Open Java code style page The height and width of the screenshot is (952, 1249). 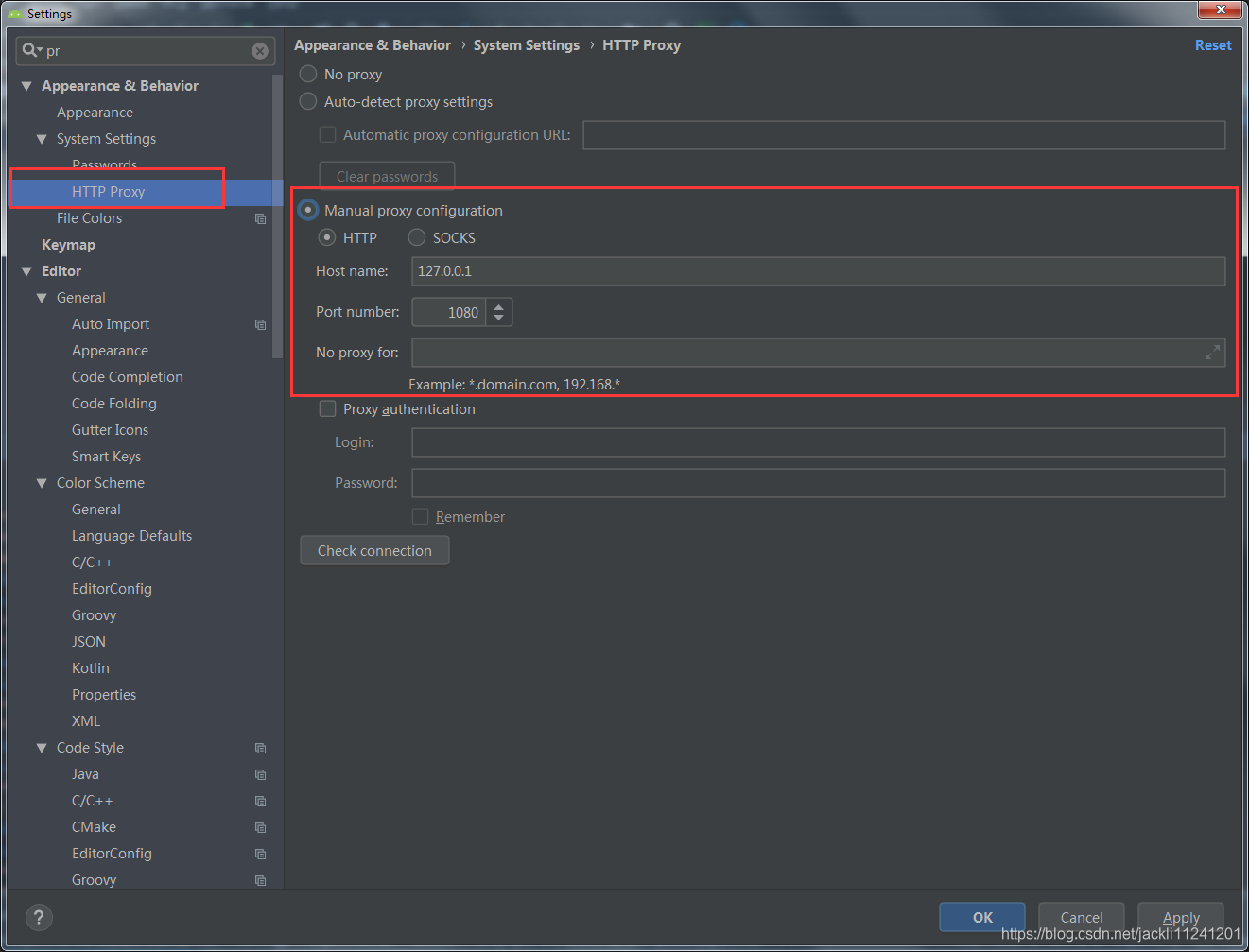point(85,774)
